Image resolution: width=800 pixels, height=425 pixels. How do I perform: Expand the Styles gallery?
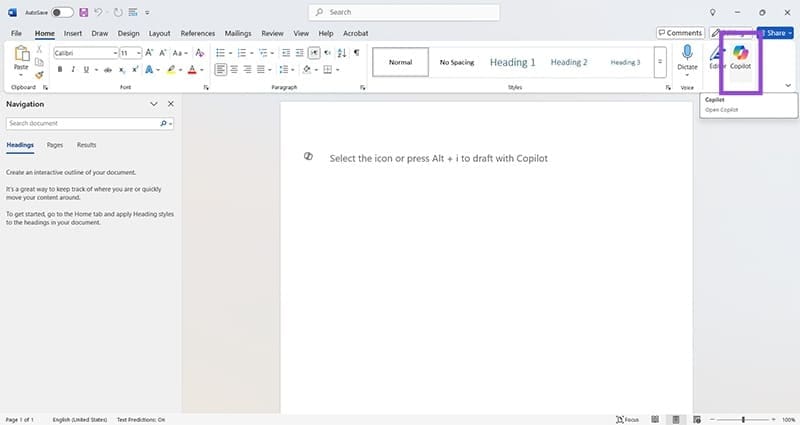[x=659, y=62]
